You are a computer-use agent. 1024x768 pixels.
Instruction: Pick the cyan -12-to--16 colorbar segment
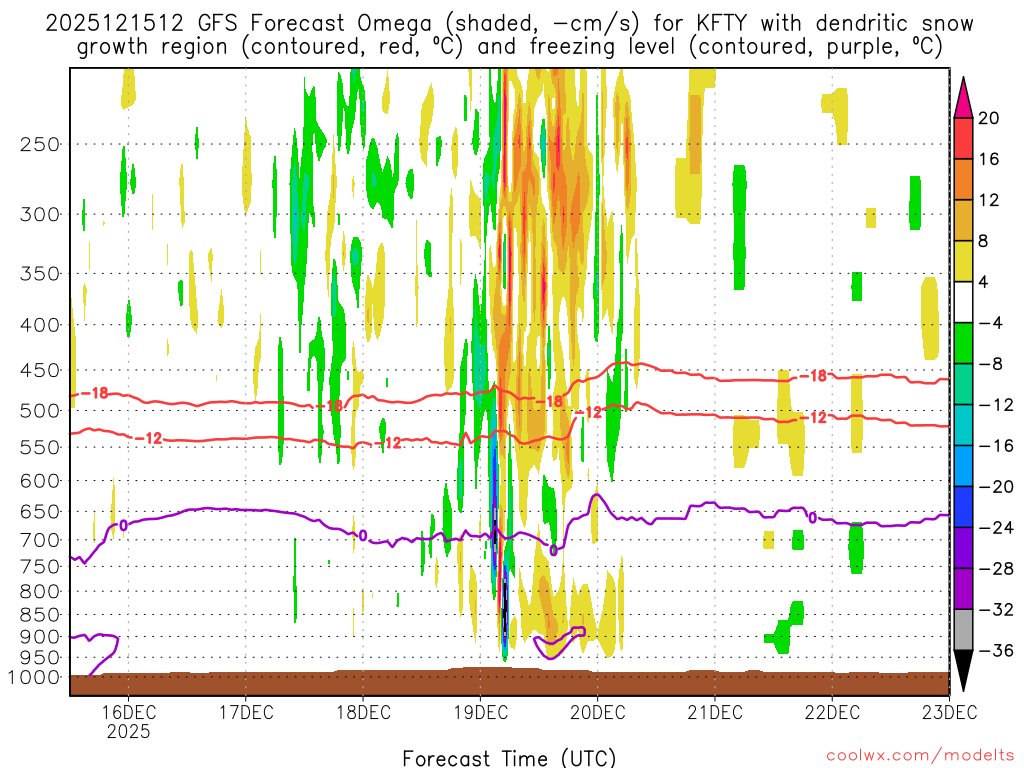pyautogui.click(x=963, y=425)
